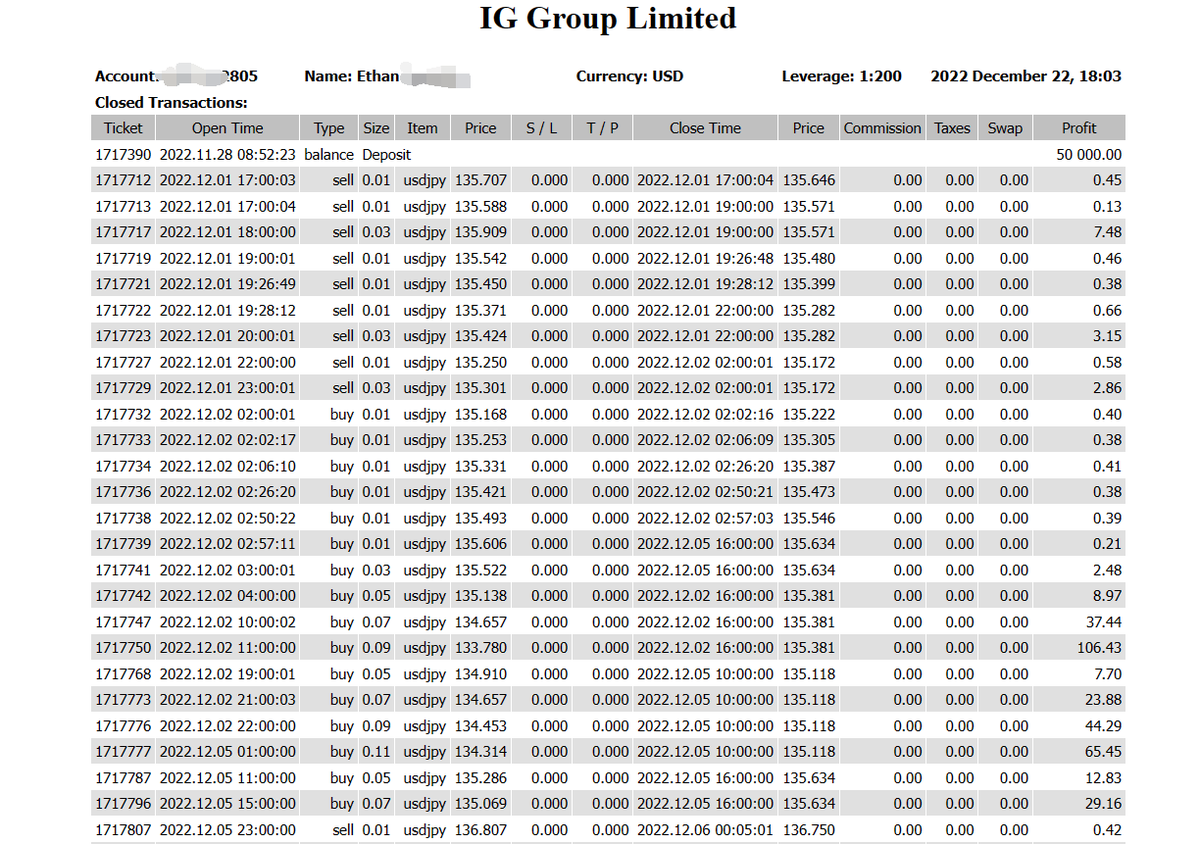This screenshot has width=1200, height=844.
Task: Click open price 135.286
Action: click(481, 778)
